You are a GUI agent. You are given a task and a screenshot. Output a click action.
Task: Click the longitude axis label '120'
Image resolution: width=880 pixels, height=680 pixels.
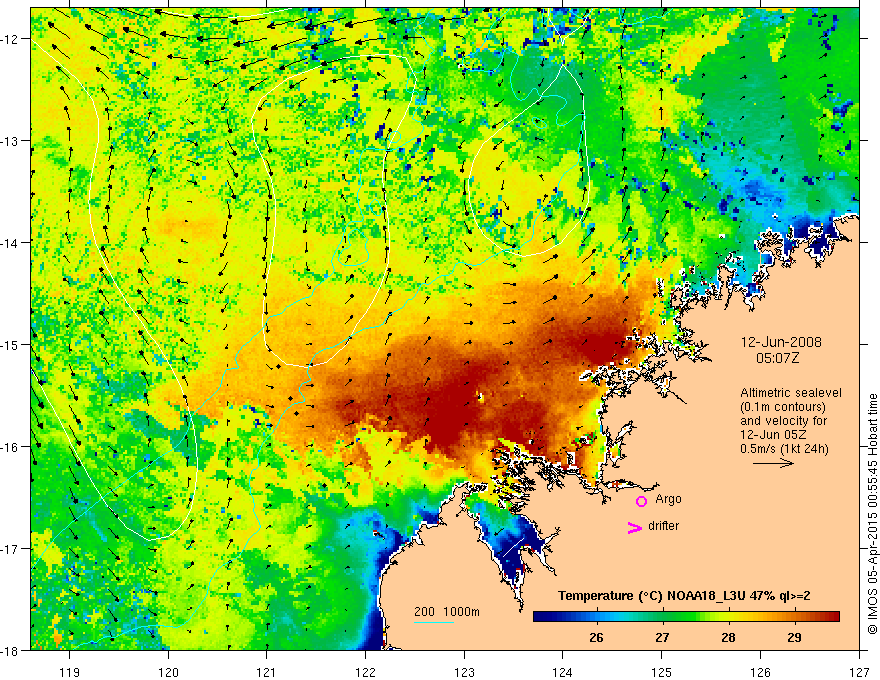[168, 672]
